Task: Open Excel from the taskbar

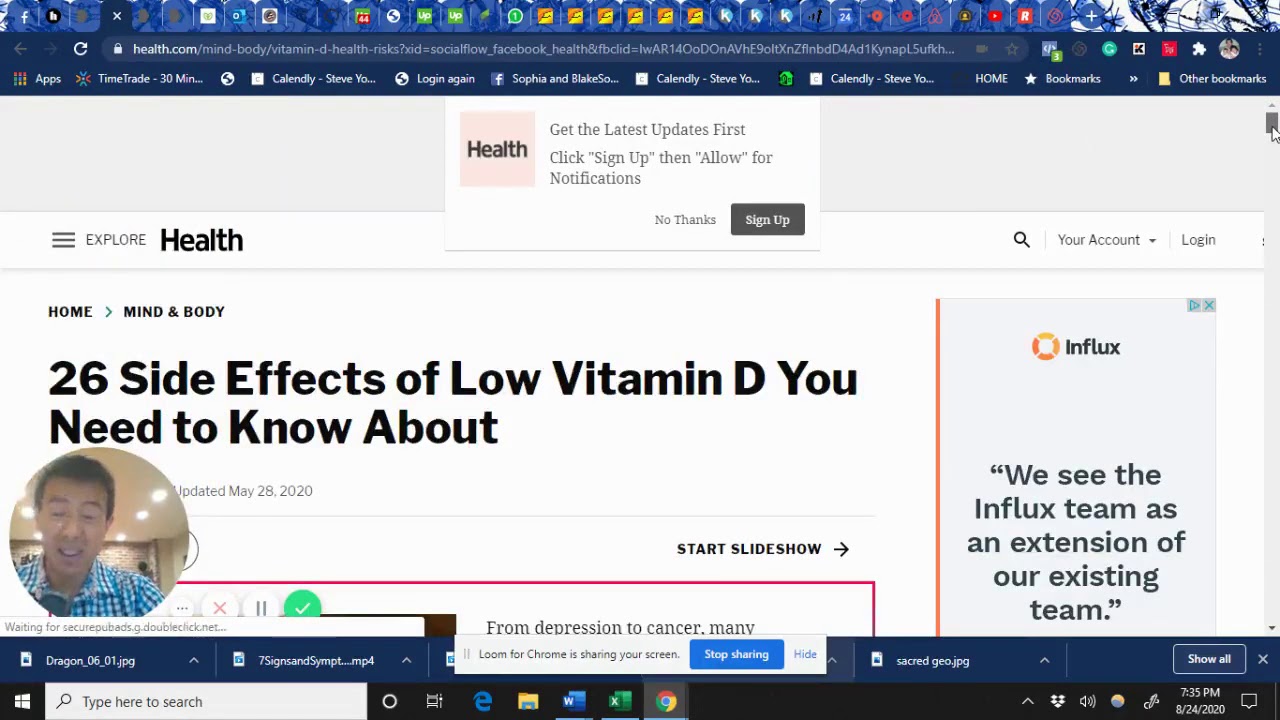Action: click(620, 701)
